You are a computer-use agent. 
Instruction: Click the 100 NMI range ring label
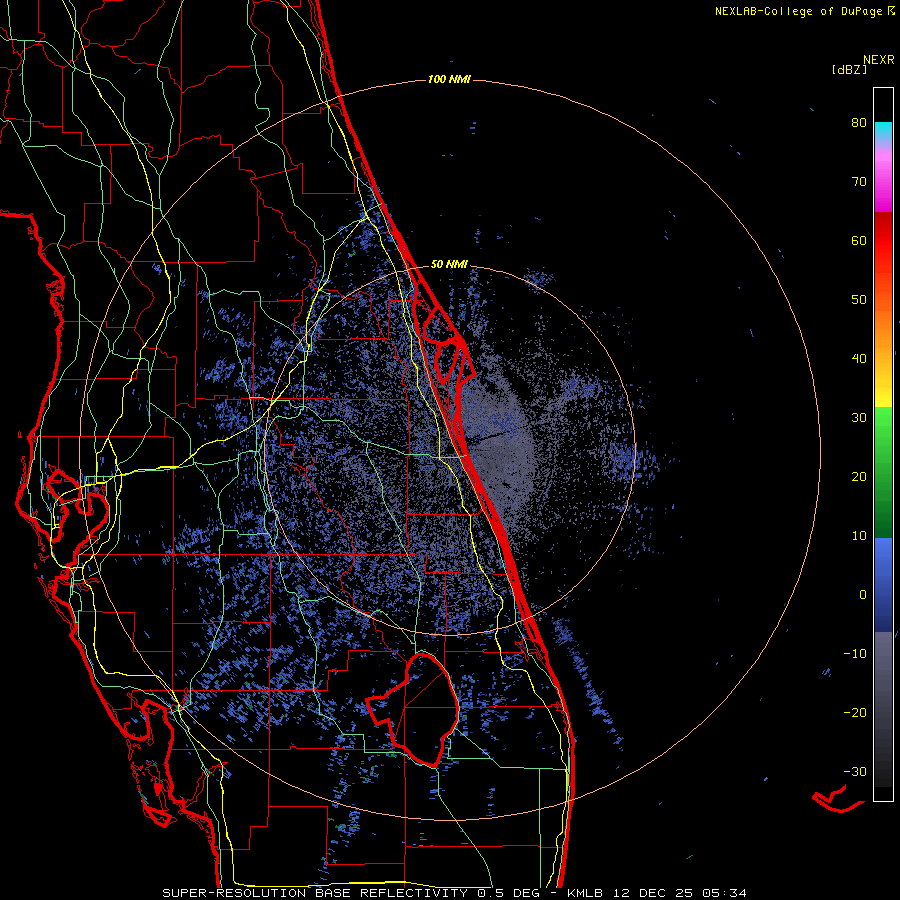tap(449, 79)
